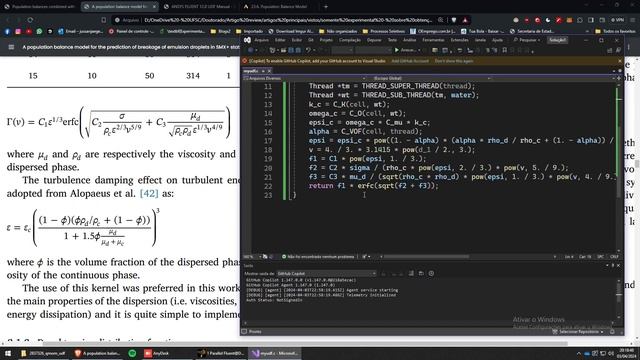Image resolution: width=640 pixels, height=360 pixels.
Task: Open the Ajuda menu in Visual Studio
Action: tap(497, 40)
